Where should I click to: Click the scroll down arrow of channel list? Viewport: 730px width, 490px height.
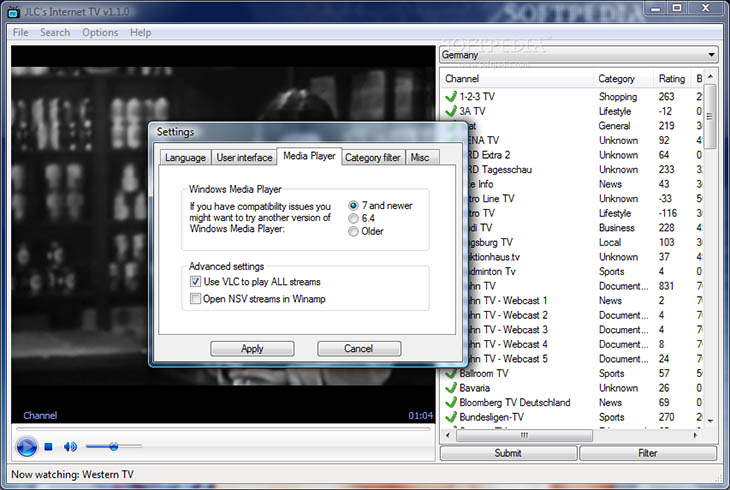click(x=710, y=421)
